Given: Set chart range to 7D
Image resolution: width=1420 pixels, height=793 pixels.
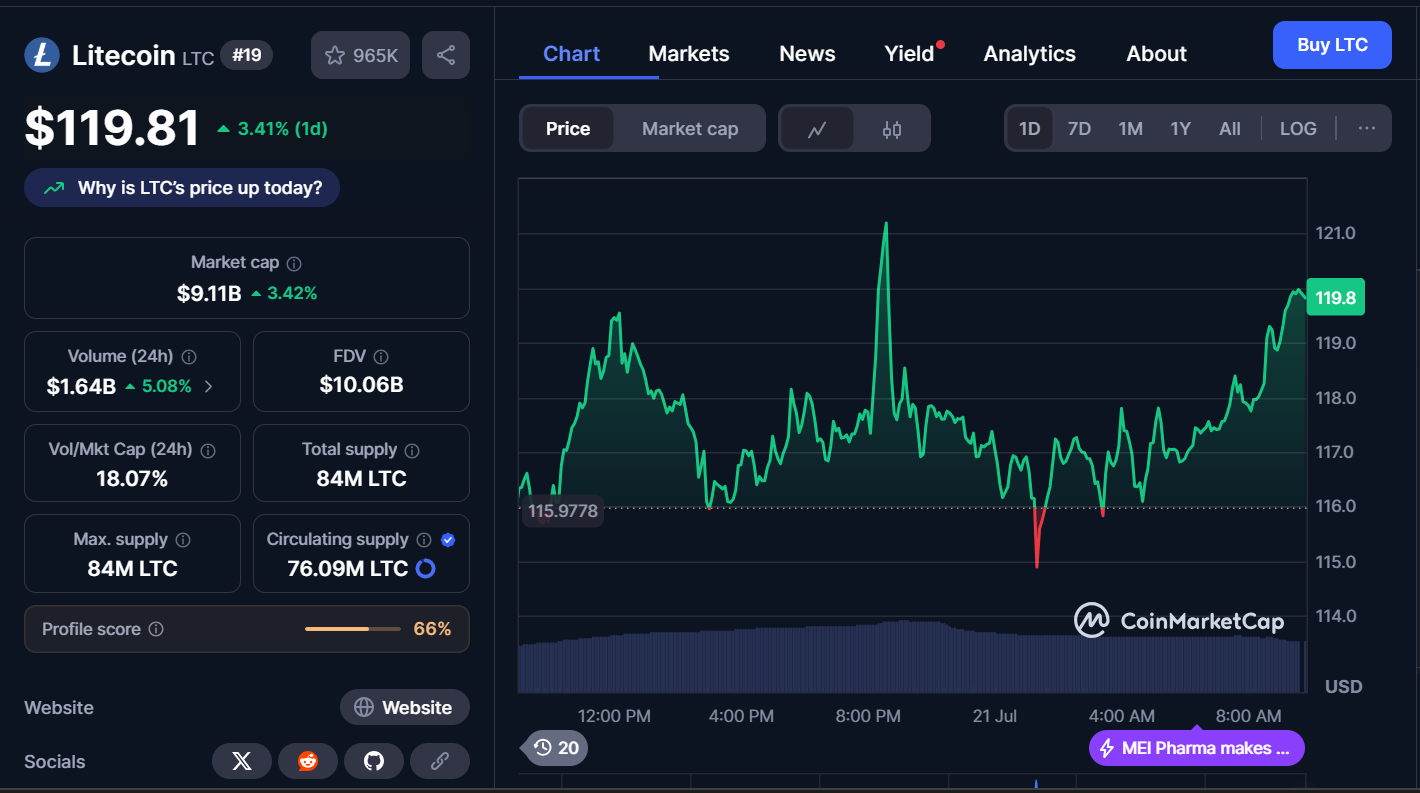Looking at the screenshot, I should pos(1079,129).
